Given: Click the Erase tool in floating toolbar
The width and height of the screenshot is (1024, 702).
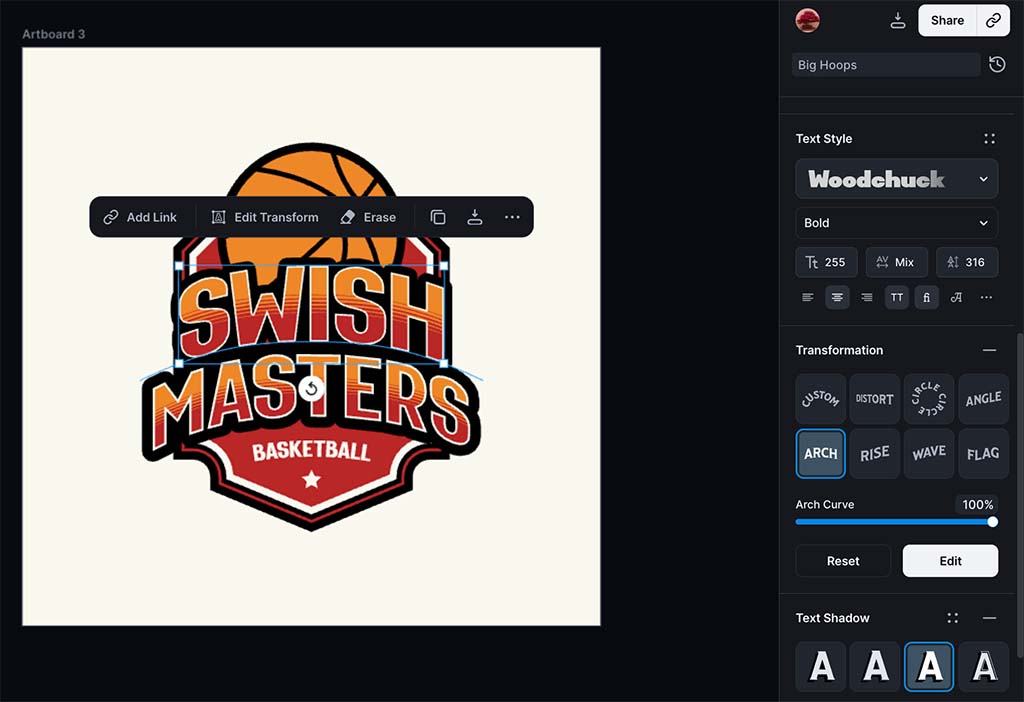Looking at the screenshot, I should [368, 217].
